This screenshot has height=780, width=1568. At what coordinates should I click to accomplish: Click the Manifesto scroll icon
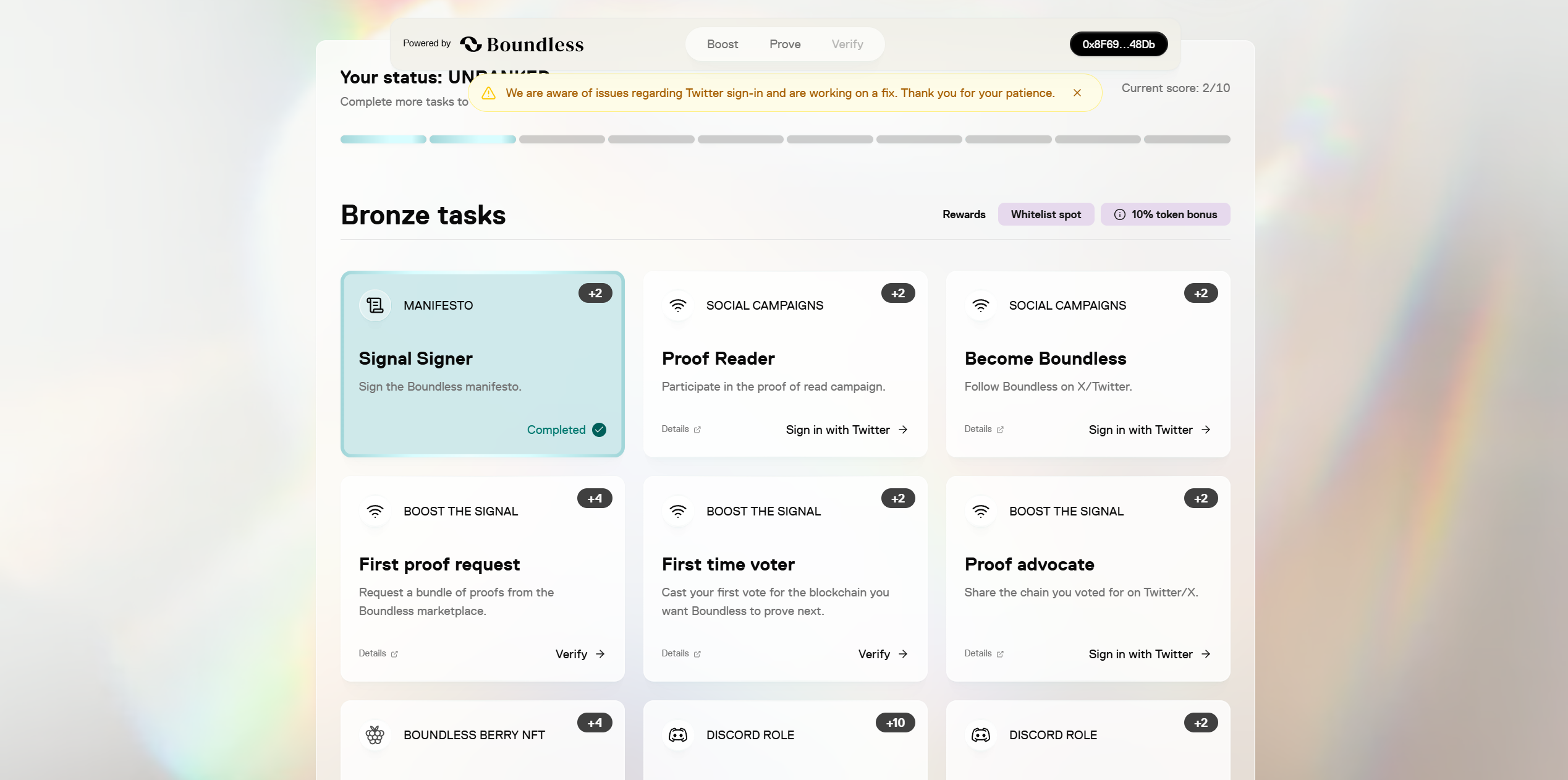click(x=375, y=305)
